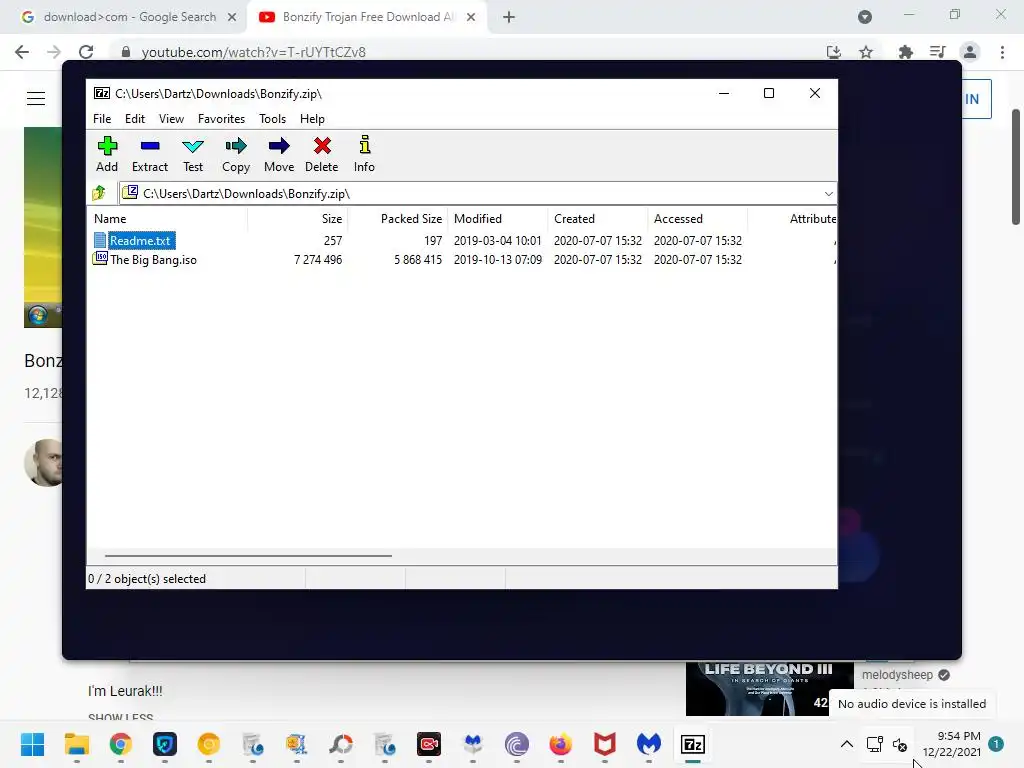Click the 7 274 496 size value
Viewport: 1024px width, 768px height.
[x=318, y=260]
